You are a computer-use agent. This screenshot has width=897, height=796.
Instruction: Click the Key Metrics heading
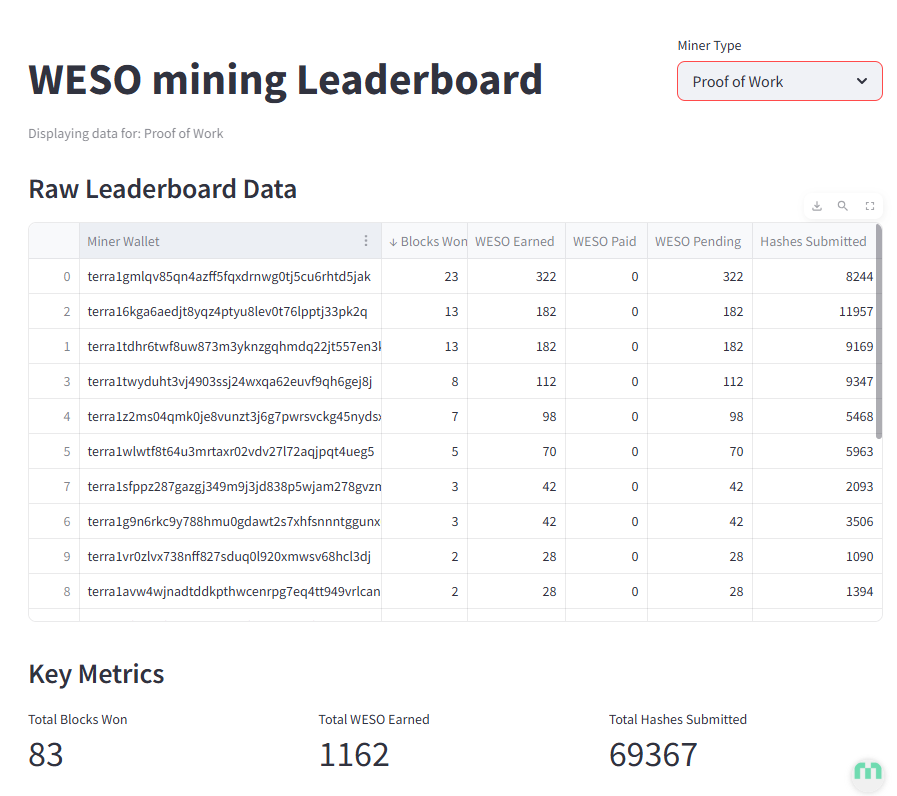(x=96, y=674)
